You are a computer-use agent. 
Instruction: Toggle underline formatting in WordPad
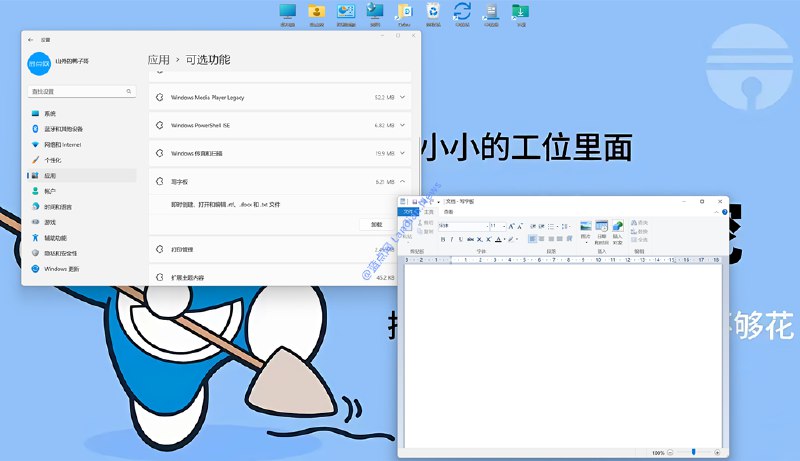tap(461, 239)
